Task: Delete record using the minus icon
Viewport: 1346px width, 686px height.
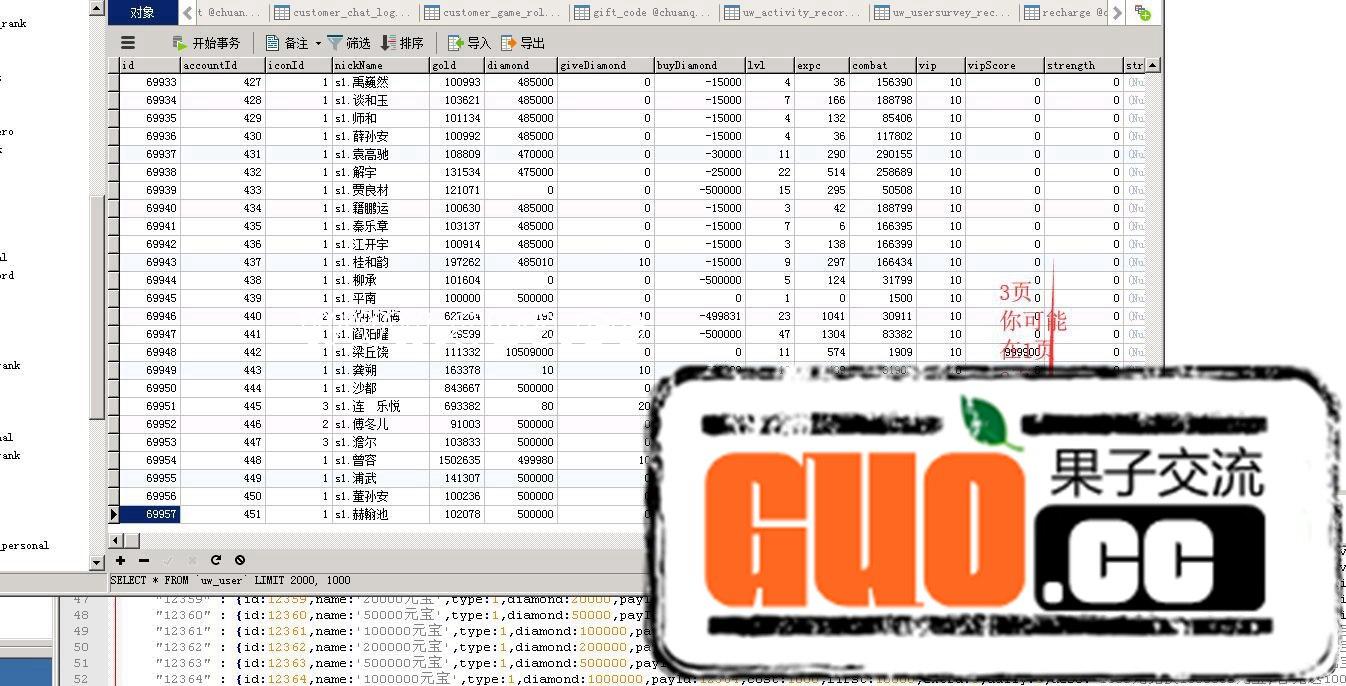Action: [x=144, y=560]
